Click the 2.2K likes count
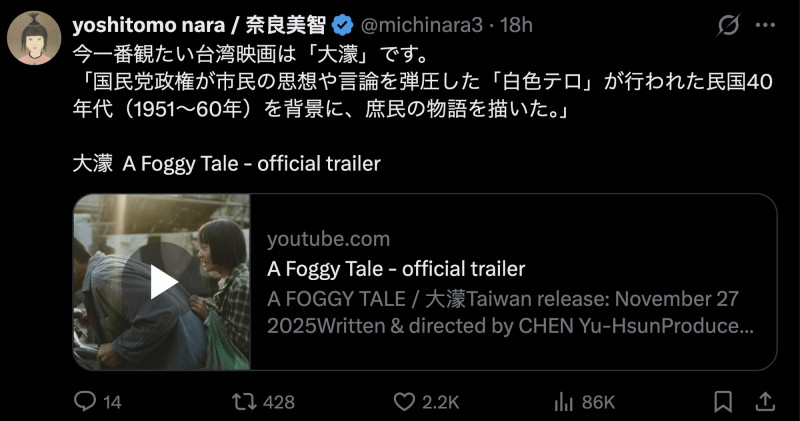The width and height of the screenshot is (800, 421). (x=440, y=401)
